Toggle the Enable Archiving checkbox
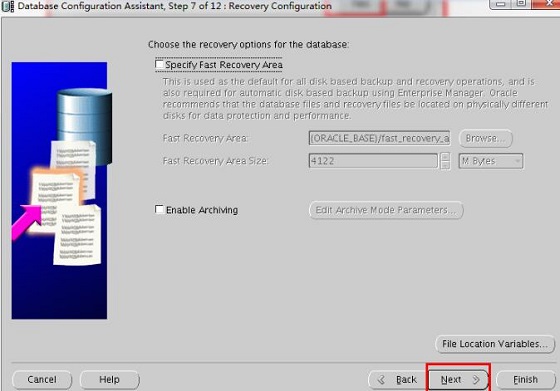The image size is (560, 391). click(x=159, y=209)
